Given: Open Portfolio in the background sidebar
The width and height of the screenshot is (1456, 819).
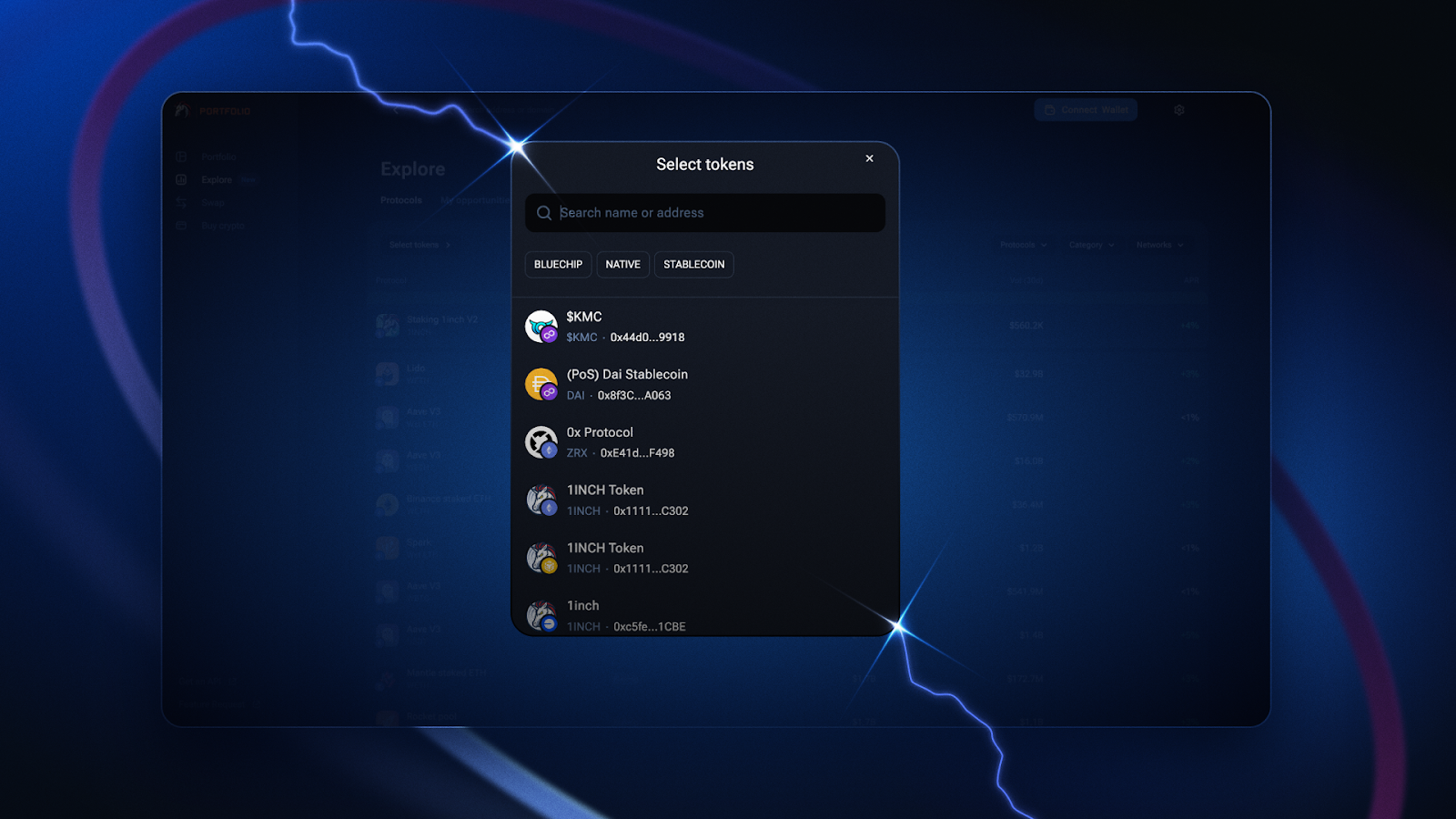Looking at the screenshot, I should 219,157.
